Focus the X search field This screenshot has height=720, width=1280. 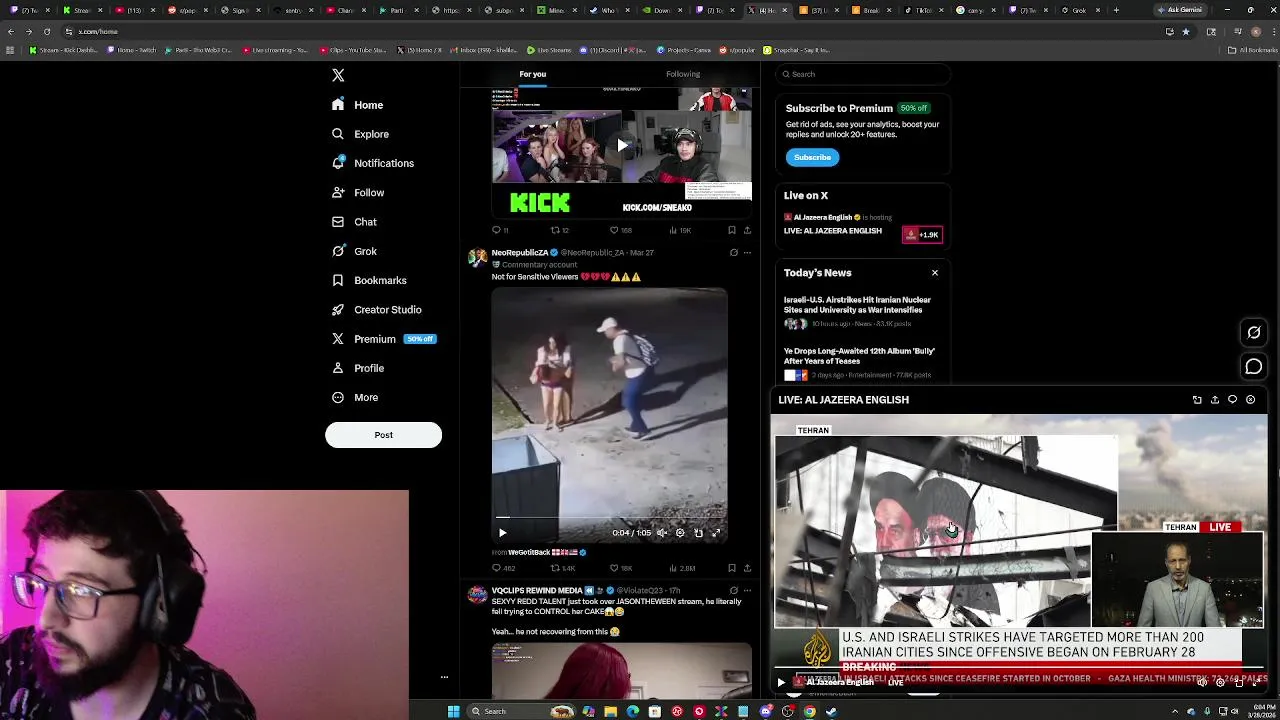863,74
